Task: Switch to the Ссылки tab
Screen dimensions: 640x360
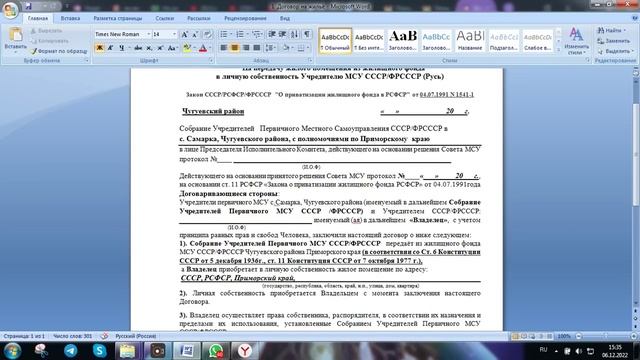Action: click(164, 18)
